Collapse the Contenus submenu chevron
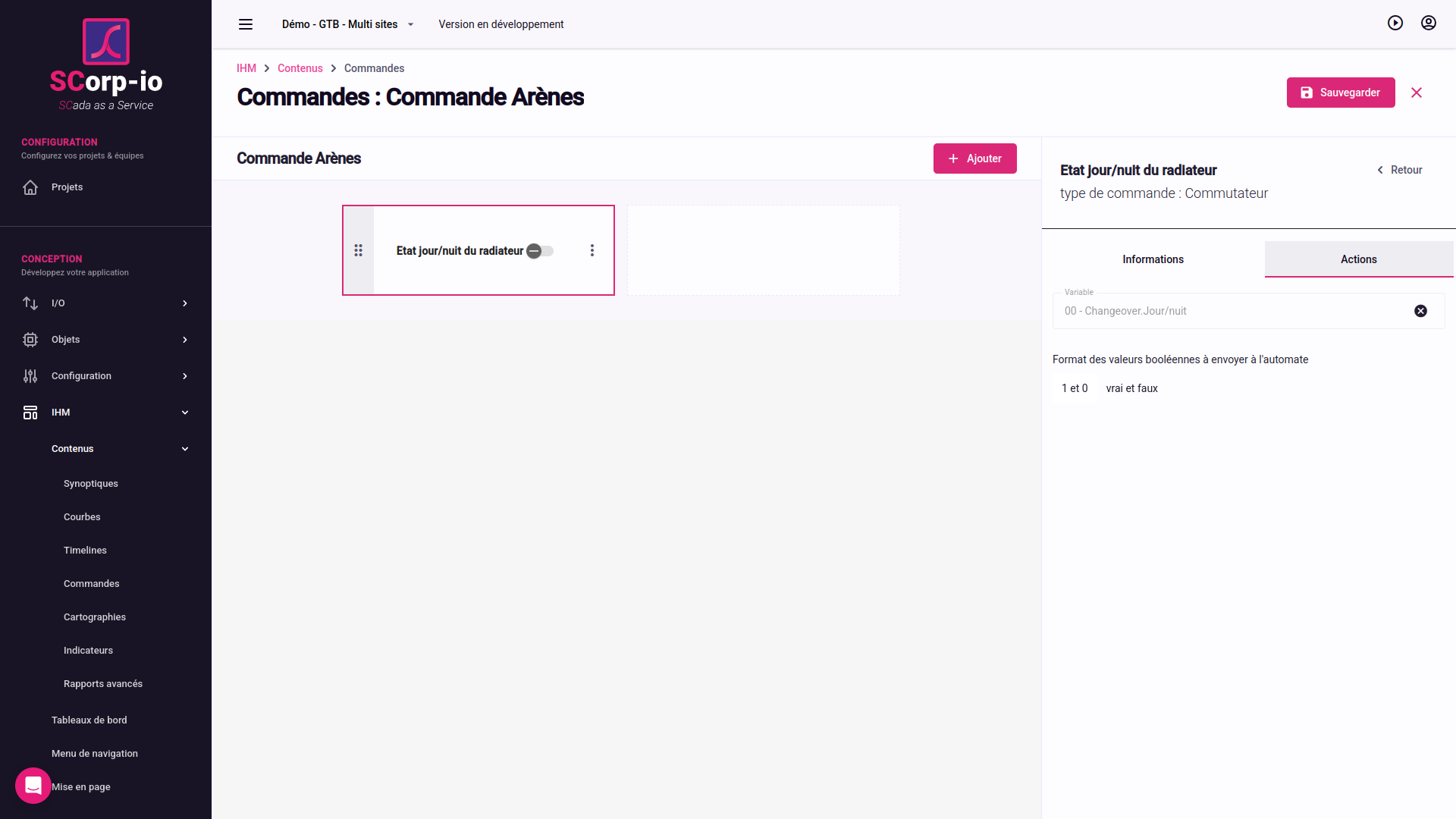The image size is (1456, 819). [185, 449]
